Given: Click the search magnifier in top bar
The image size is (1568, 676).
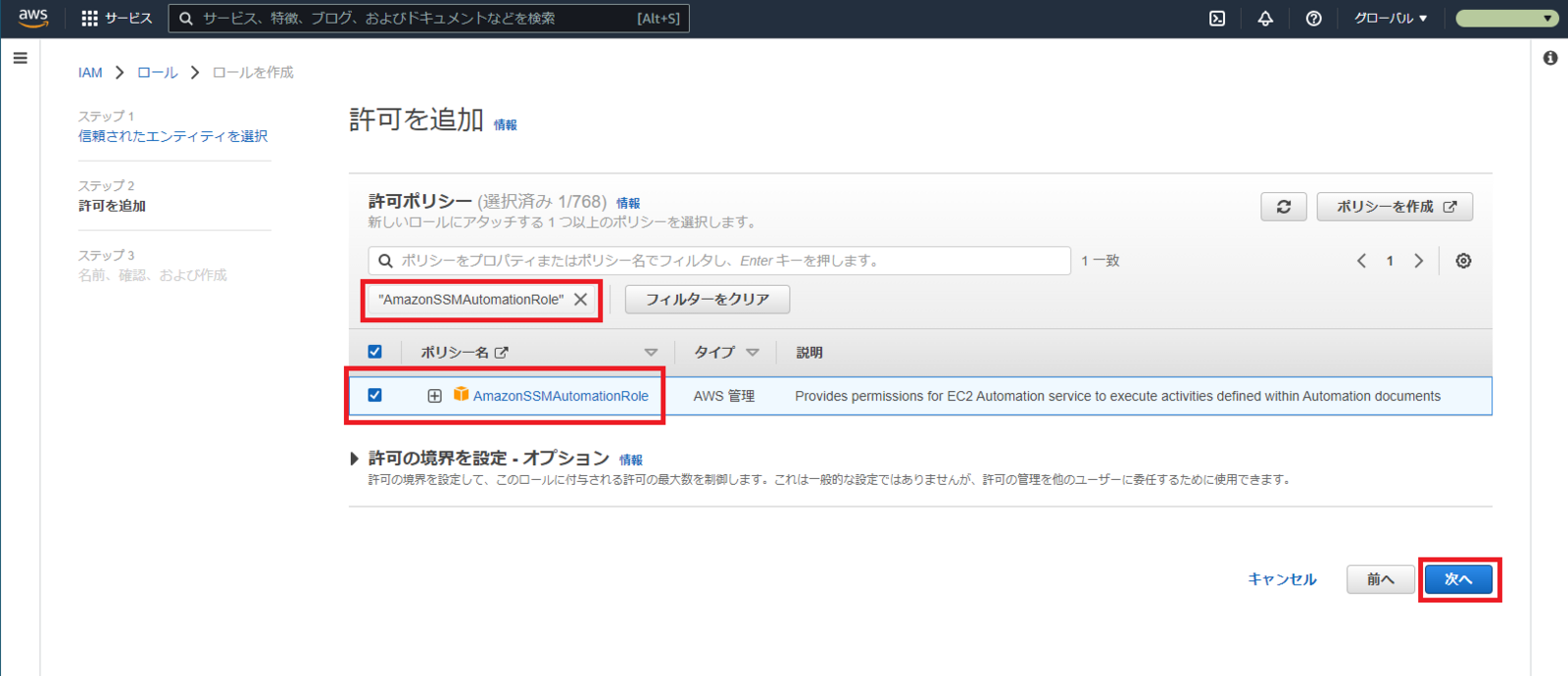Looking at the screenshot, I should coord(186,19).
